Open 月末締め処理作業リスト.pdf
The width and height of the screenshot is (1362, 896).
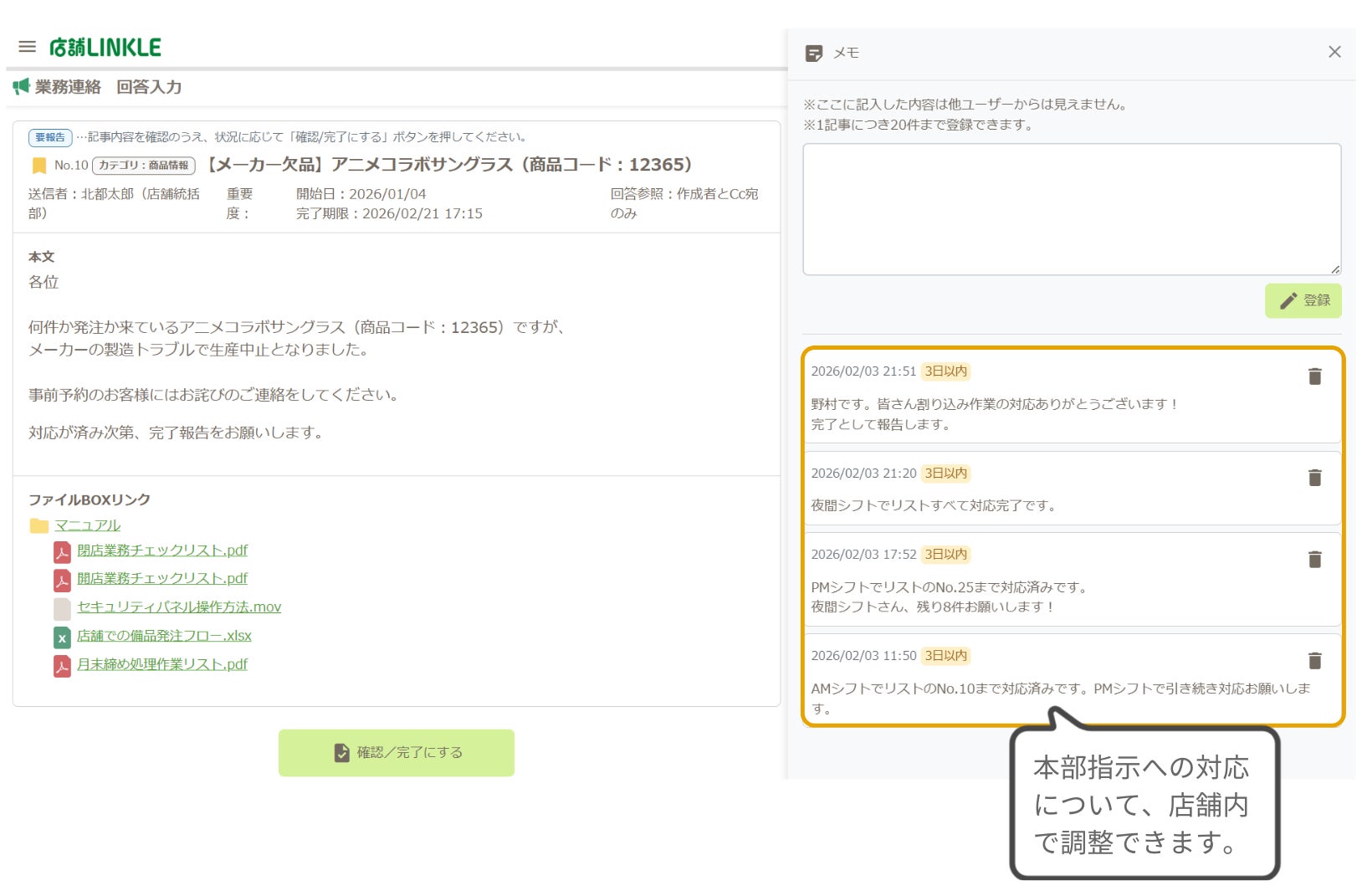coord(162,663)
